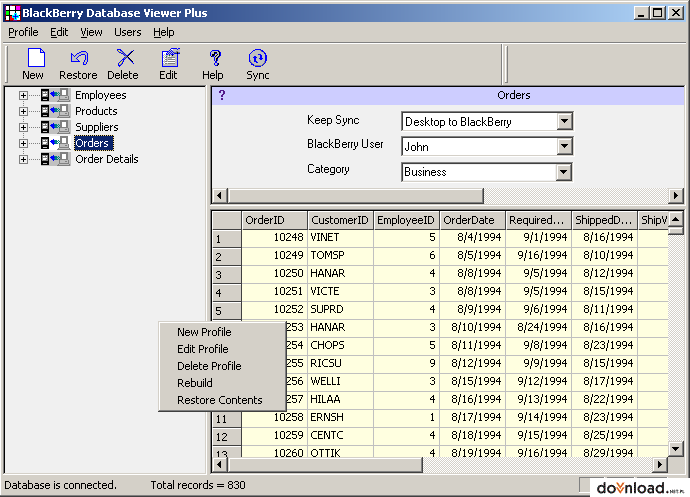Click the data grid's horizontal scrollbar thumb

click(325, 464)
